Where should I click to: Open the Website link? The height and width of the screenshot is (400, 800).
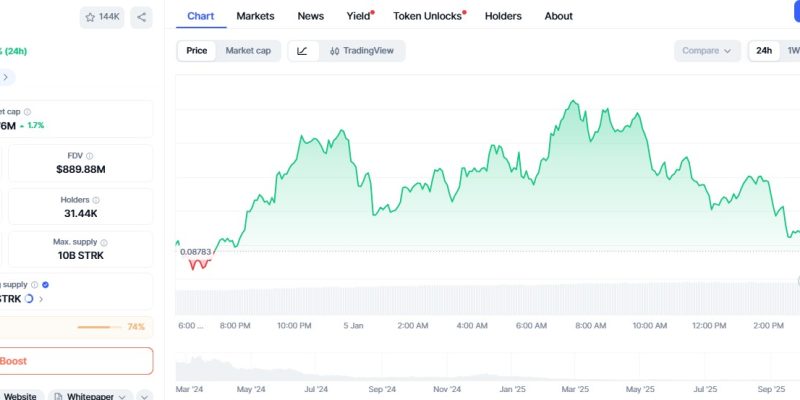(20, 396)
